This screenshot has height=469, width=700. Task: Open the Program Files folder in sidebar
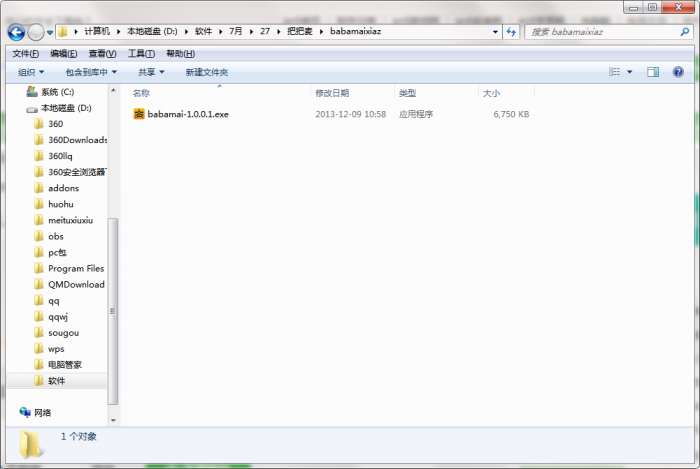[x=69, y=269]
